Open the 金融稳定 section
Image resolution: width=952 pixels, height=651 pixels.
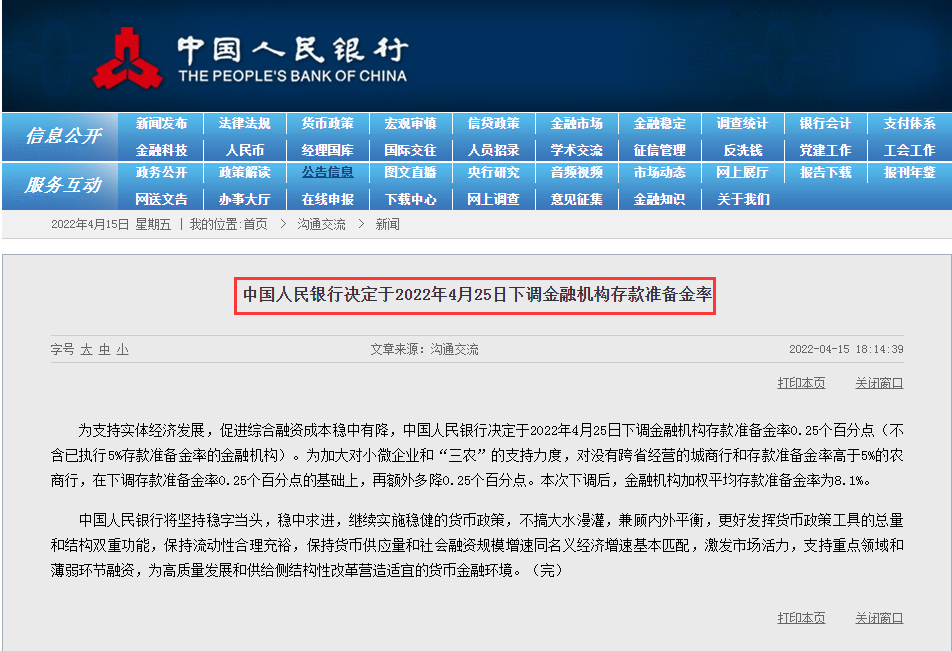click(660, 123)
